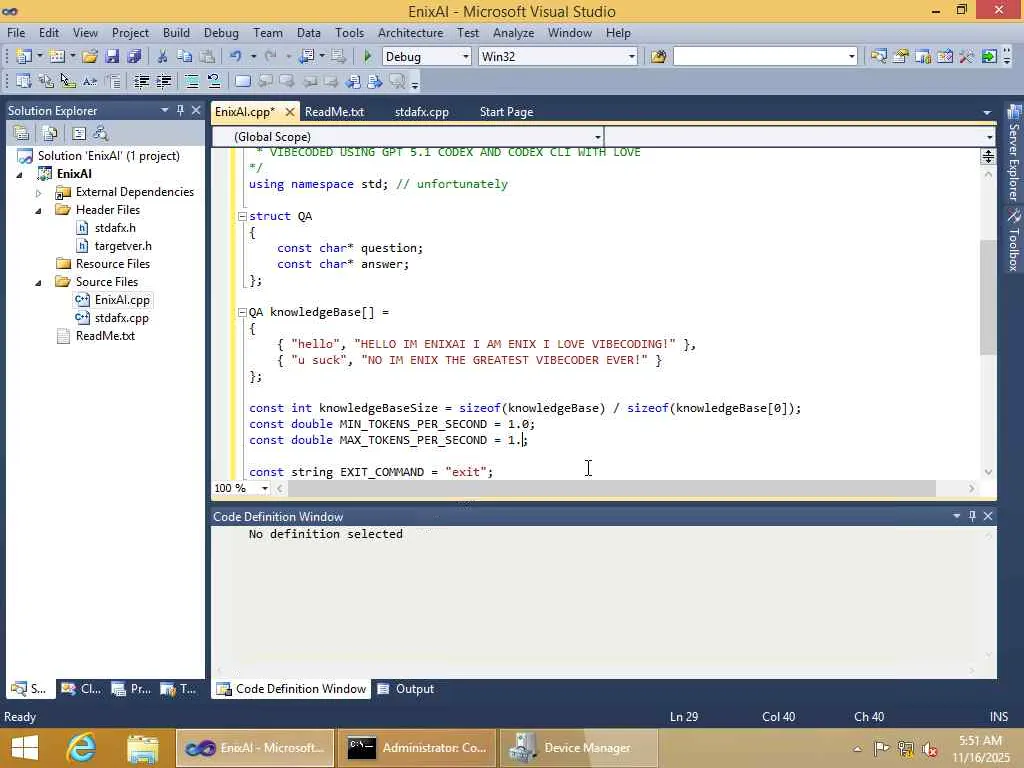The image size is (1024, 768).
Task: Toggle INS insert mode in status bar
Action: pyautogui.click(x=999, y=716)
